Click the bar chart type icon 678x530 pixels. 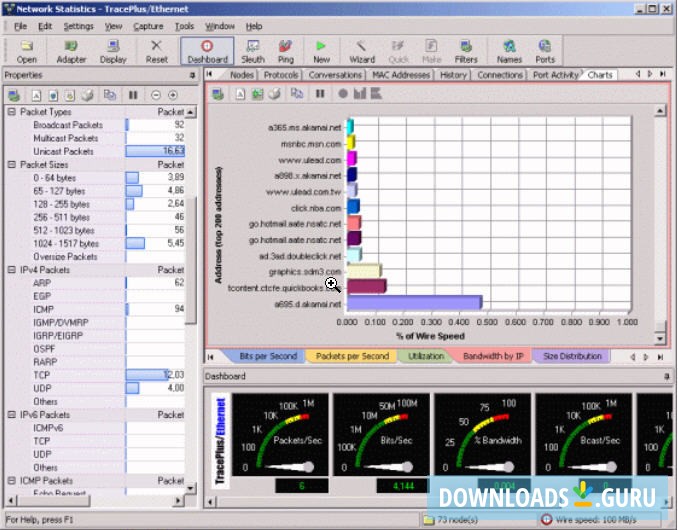coord(360,93)
